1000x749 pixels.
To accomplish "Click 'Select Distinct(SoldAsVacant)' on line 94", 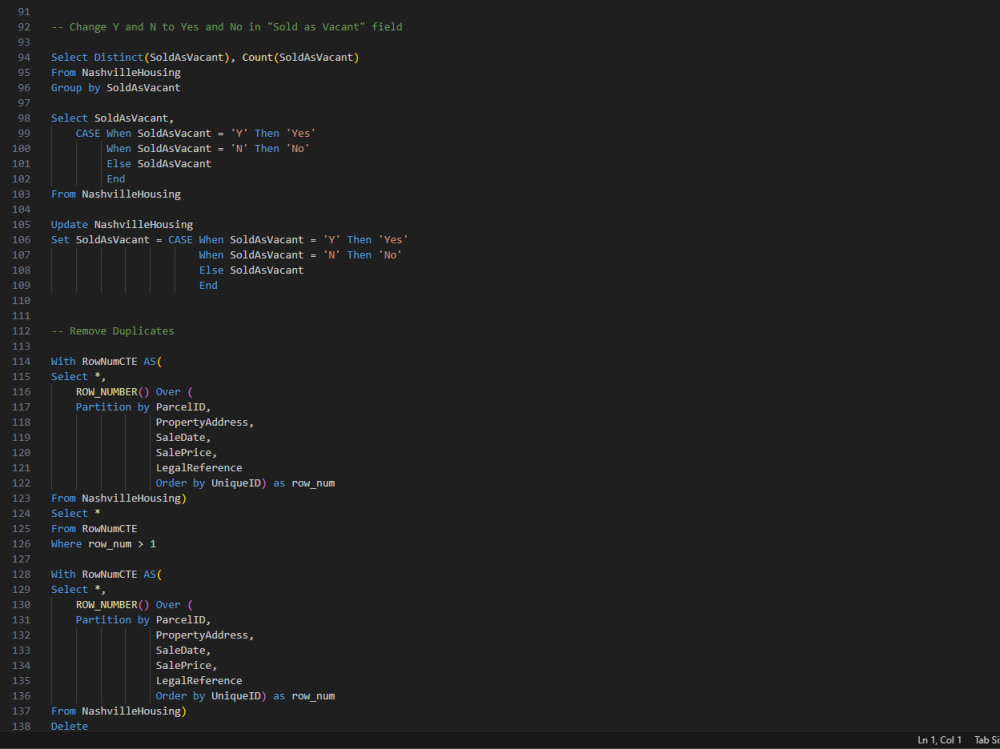I will pyautogui.click(x=140, y=57).
